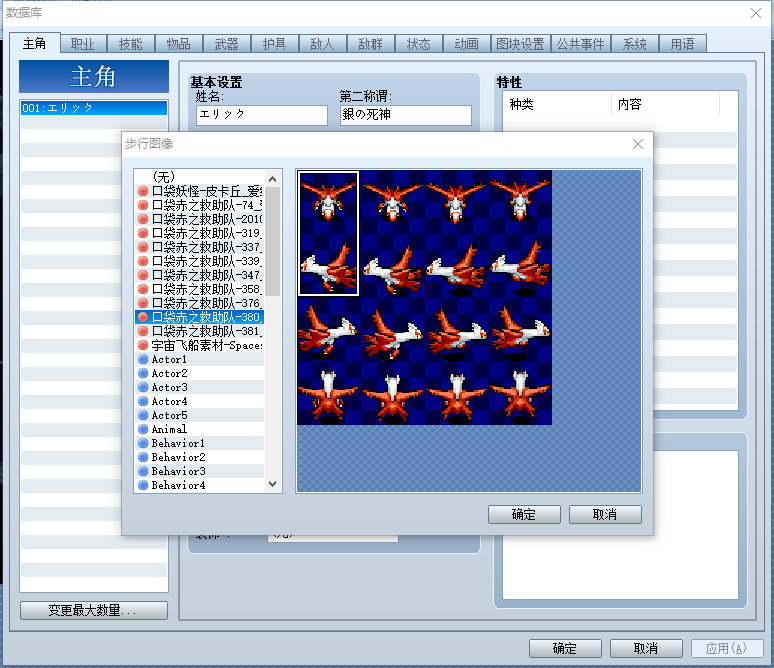The image size is (774, 668).
Task: Click the blue icon beside Actor5
Action: pyautogui.click(x=143, y=415)
